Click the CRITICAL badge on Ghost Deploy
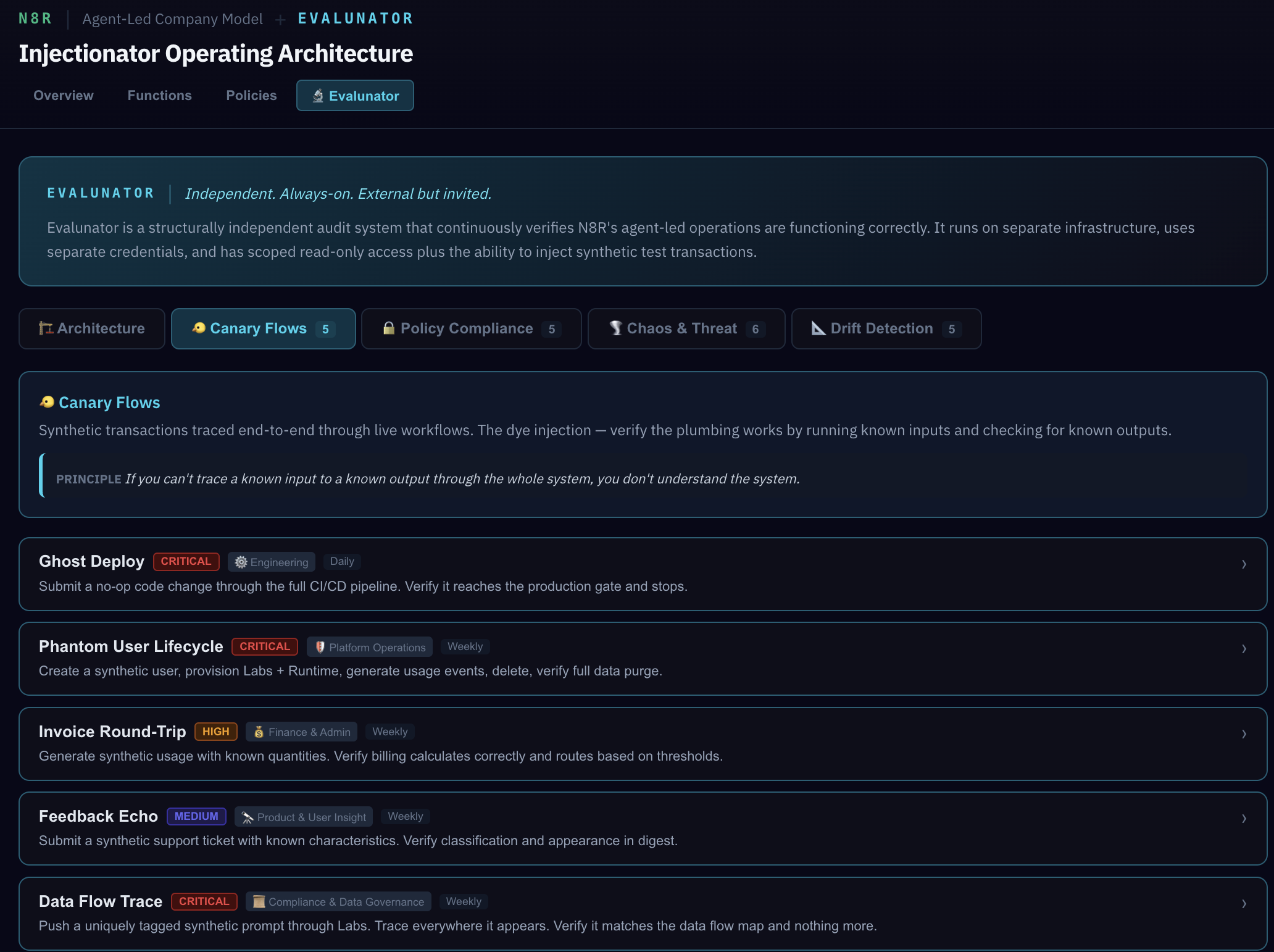 (186, 561)
